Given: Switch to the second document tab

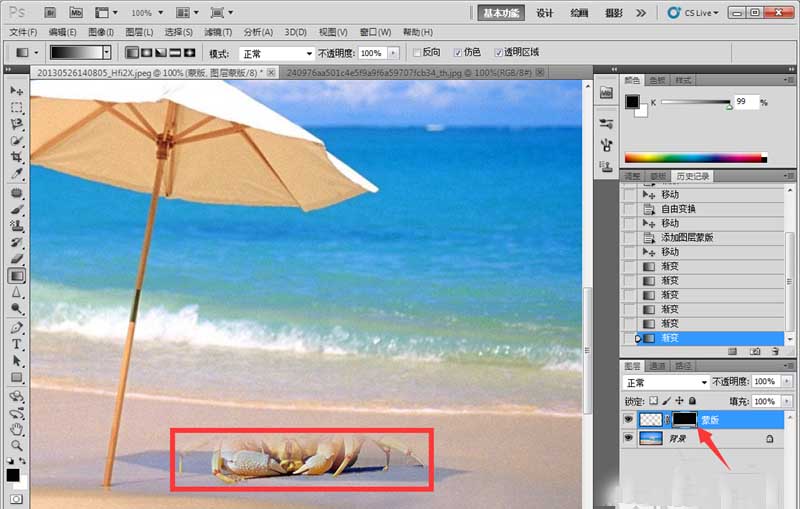Looking at the screenshot, I should 414,73.
